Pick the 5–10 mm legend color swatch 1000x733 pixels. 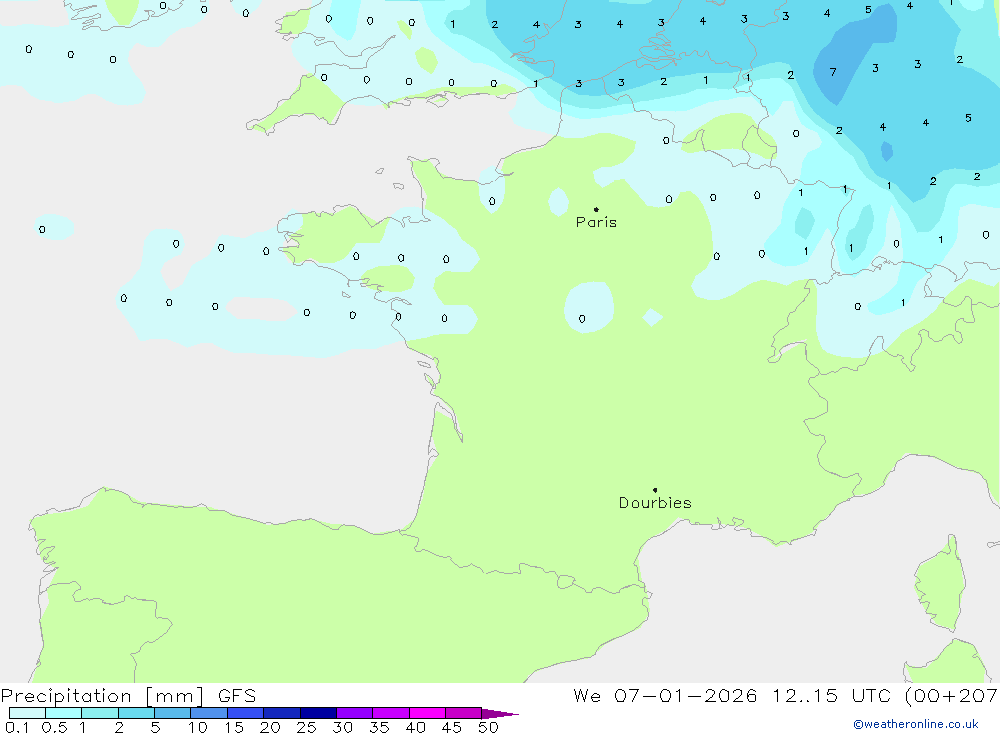pos(173,713)
